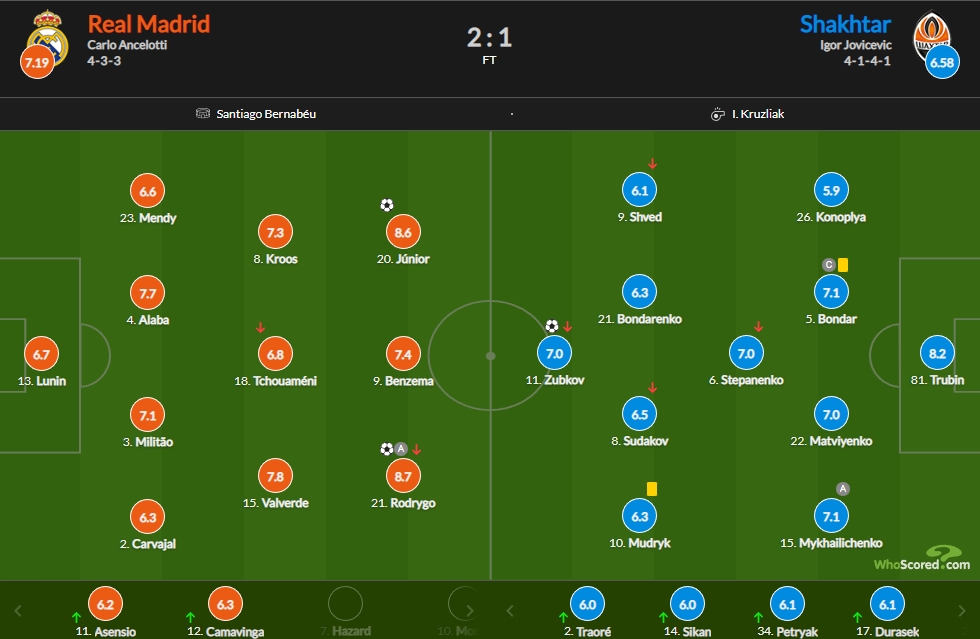Click the referee whistle icon beside I. Kruzliak
The width and height of the screenshot is (980, 639).
point(718,114)
